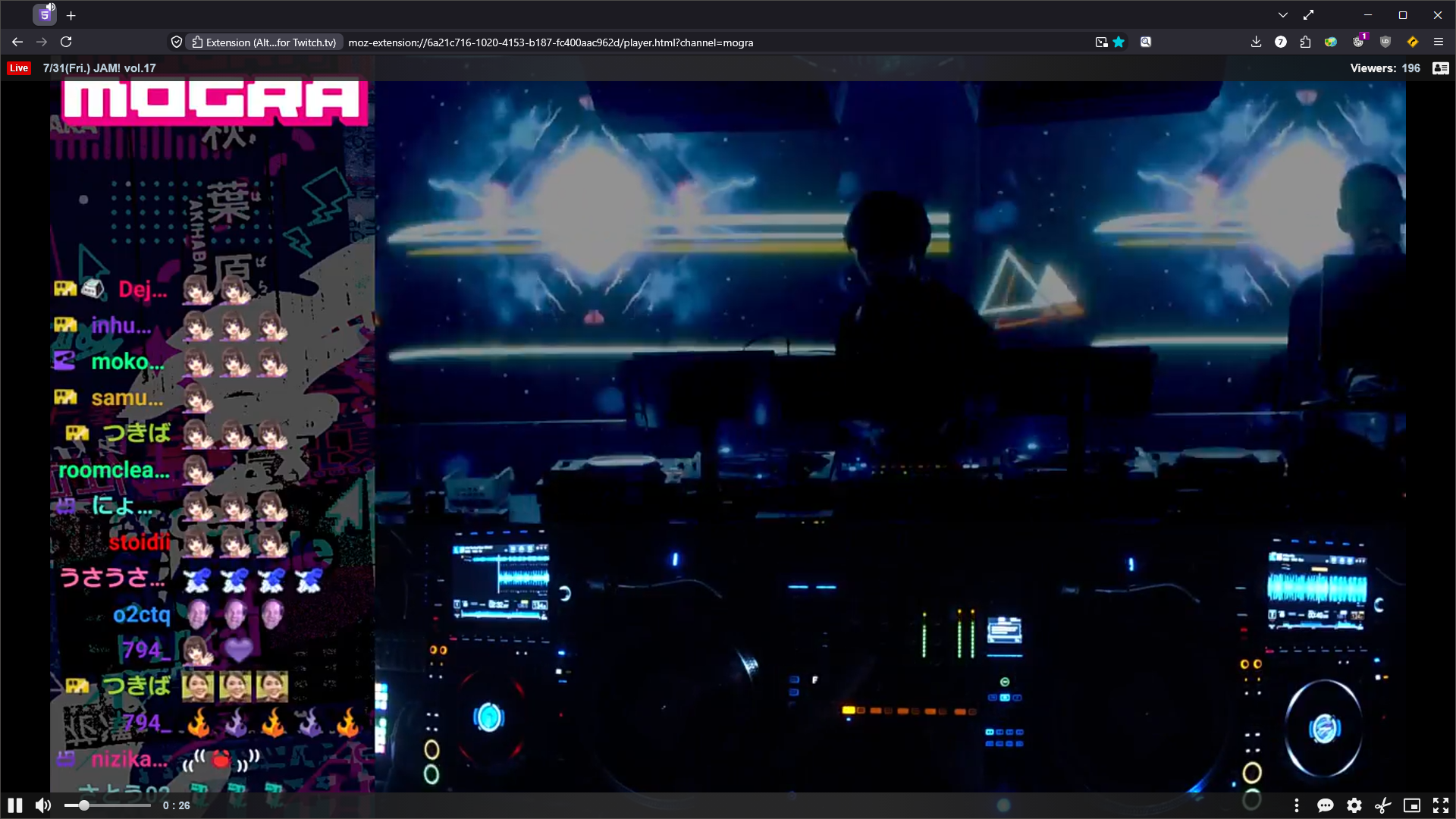1456x819 pixels.
Task: Focus the moz-extension URL address field
Action: pos(551,42)
